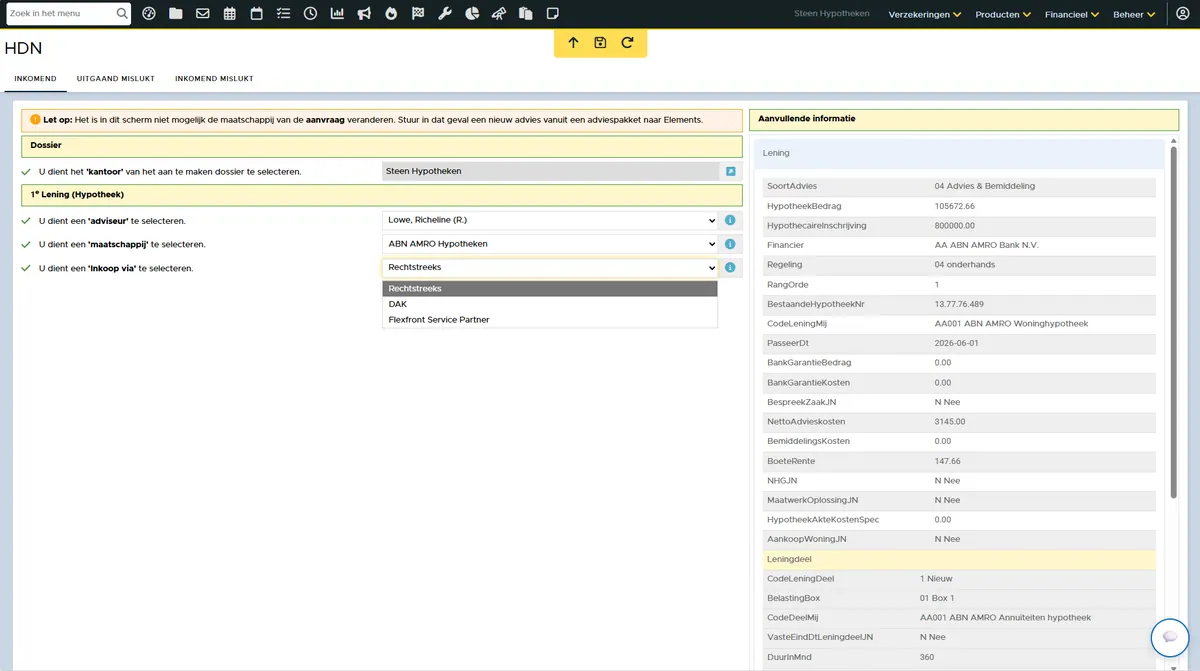Collapse the Inkoop via dropdown

click(x=550, y=268)
